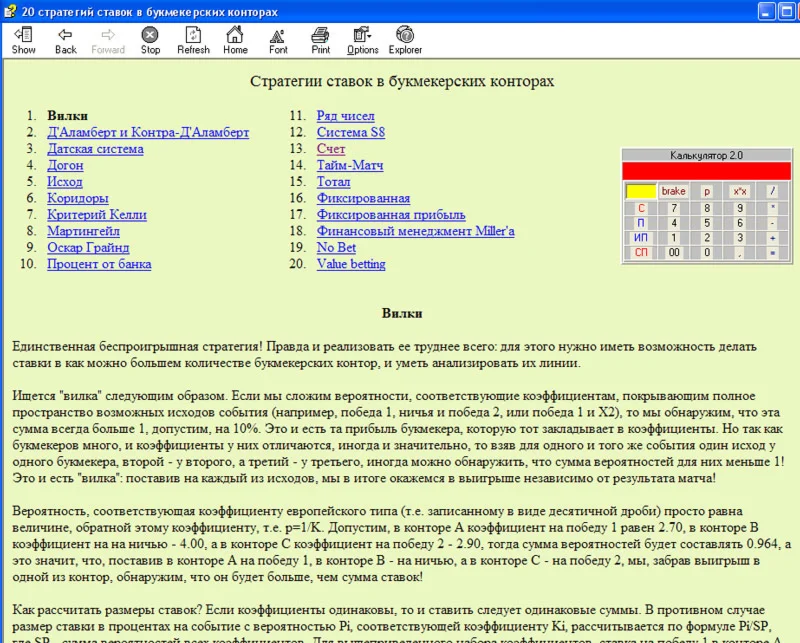Click the ИП calculator button
This screenshot has width=800, height=643.
641,238
